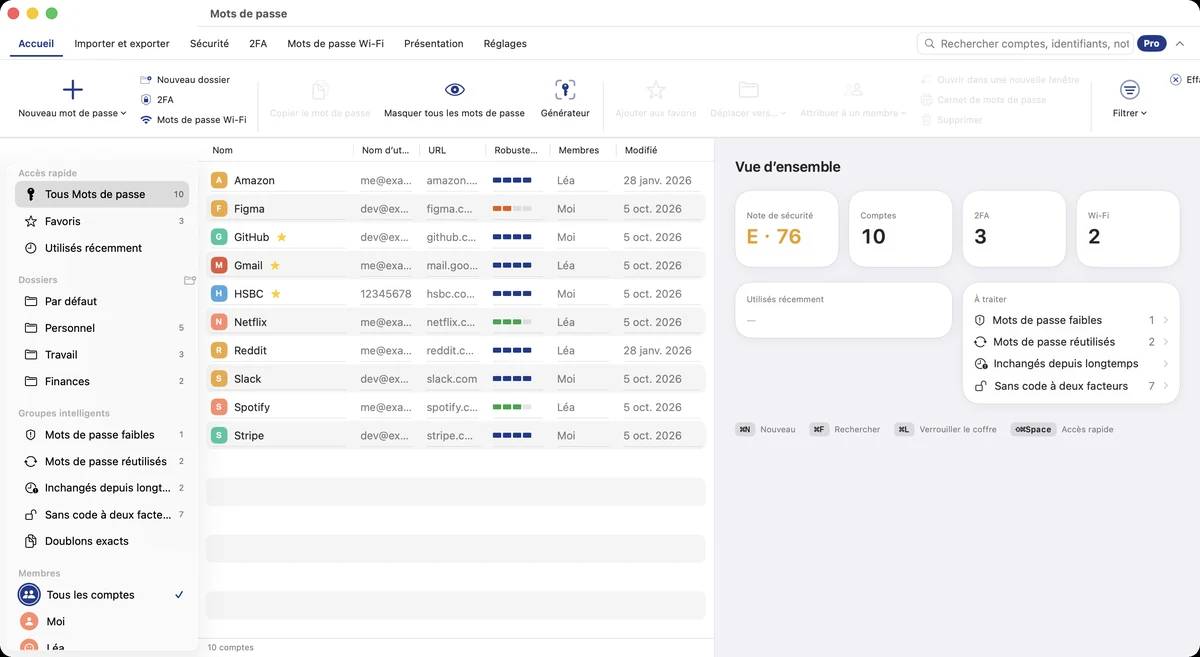Viewport: 1200px width, 657px height.
Task: Switch to the Importer et exporter tab
Action: tap(122, 44)
